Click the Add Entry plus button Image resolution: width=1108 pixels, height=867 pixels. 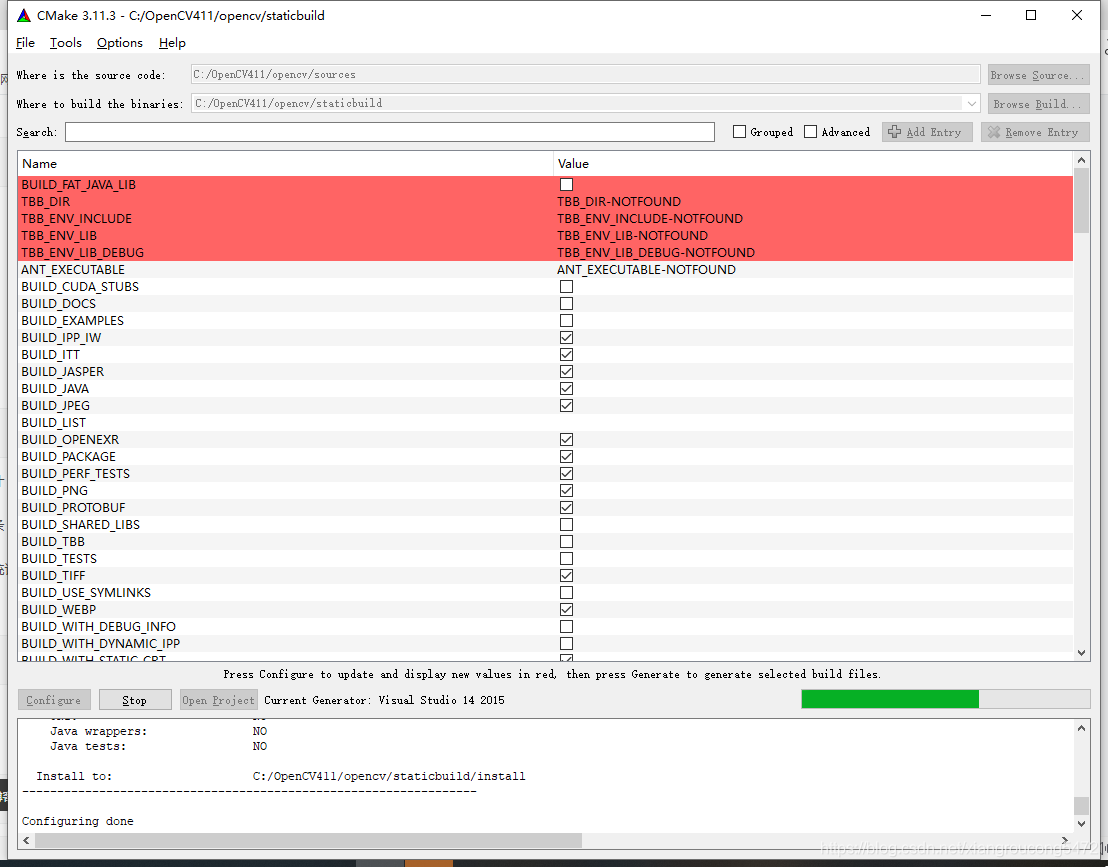click(926, 132)
